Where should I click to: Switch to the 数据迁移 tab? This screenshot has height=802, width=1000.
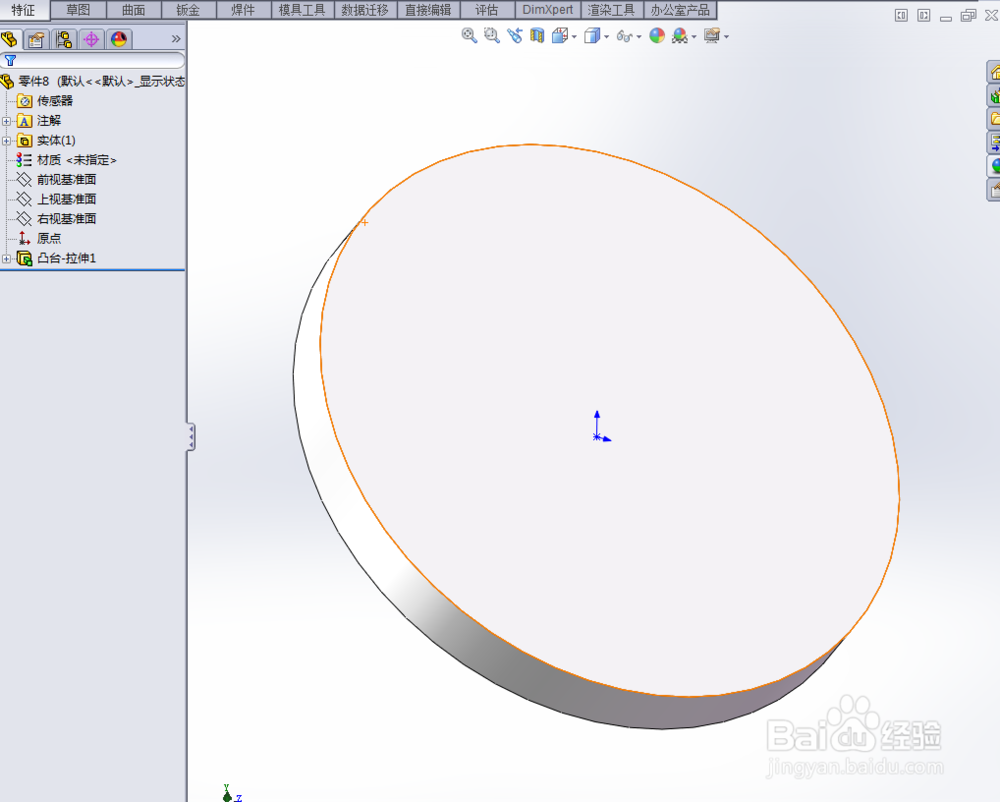(x=365, y=10)
